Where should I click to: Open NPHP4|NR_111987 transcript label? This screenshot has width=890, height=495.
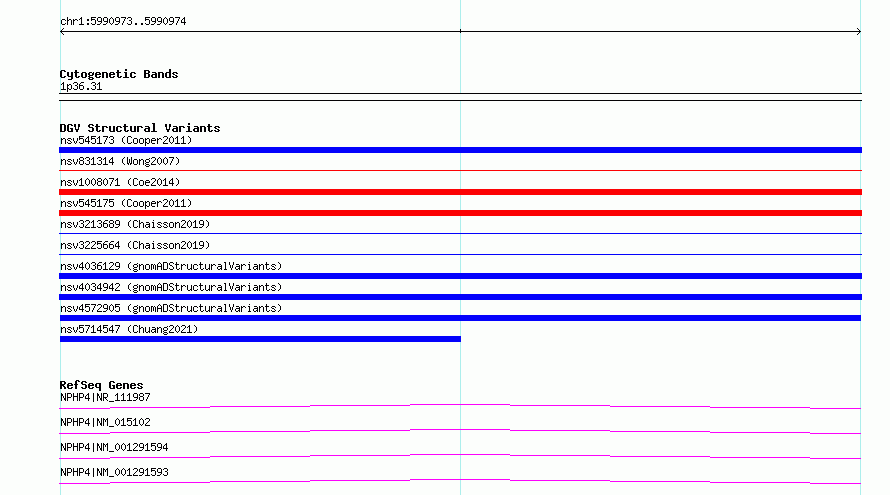click(x=105, y=397)
